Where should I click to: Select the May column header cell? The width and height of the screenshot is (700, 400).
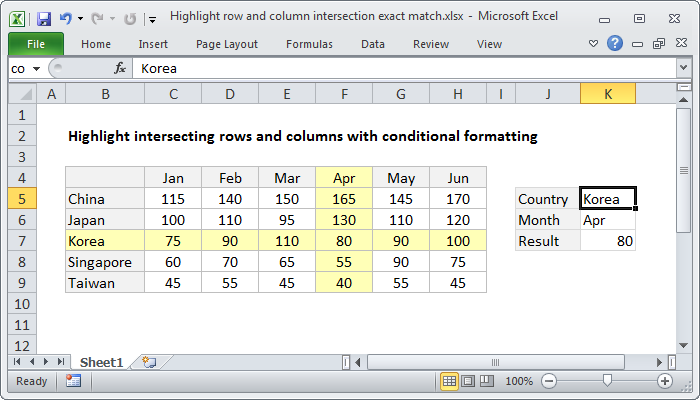[x=401, y=178]
